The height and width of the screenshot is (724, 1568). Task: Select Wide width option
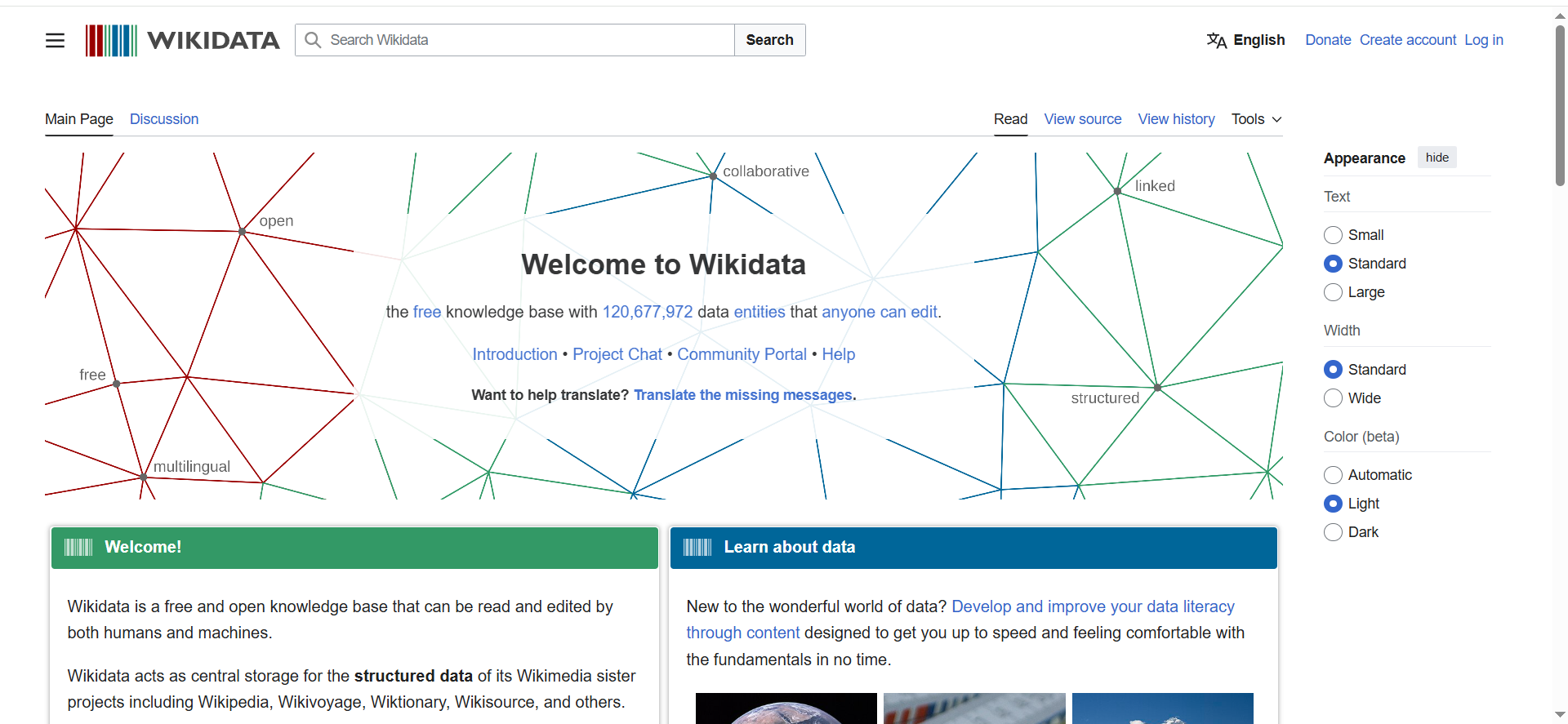tap(1333, 398)
